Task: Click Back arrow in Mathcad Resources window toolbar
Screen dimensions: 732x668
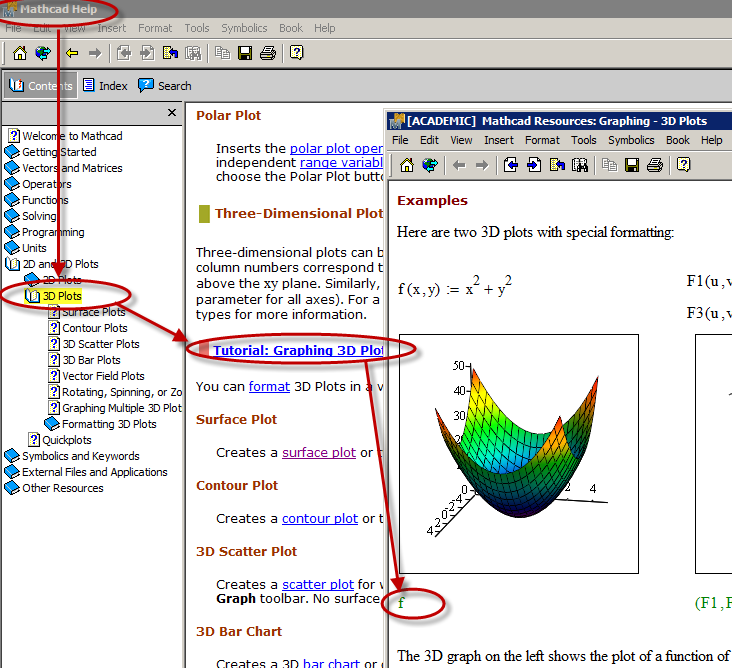Action: coord(459,165)
